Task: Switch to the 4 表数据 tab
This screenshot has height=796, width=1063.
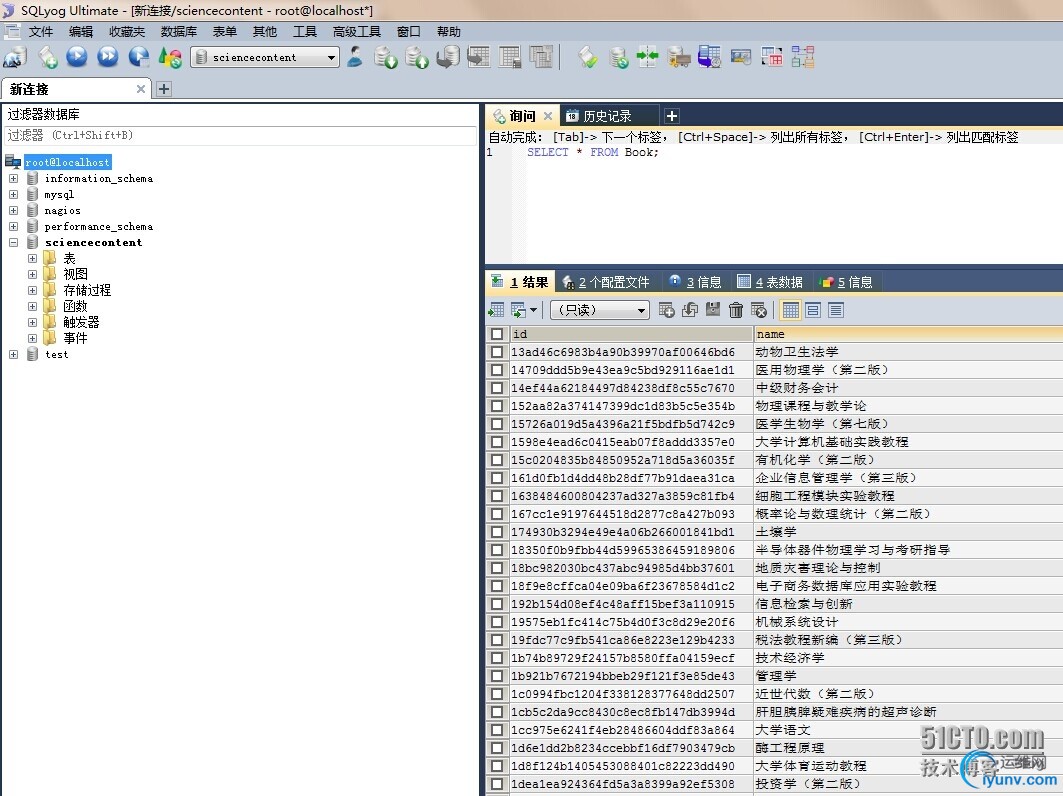Action: tap(770, 282)
